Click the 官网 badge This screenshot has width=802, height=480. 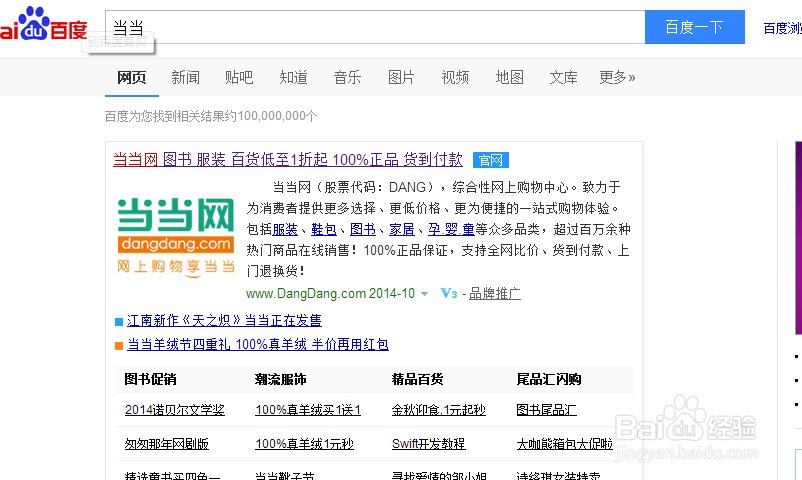(491, 160)
